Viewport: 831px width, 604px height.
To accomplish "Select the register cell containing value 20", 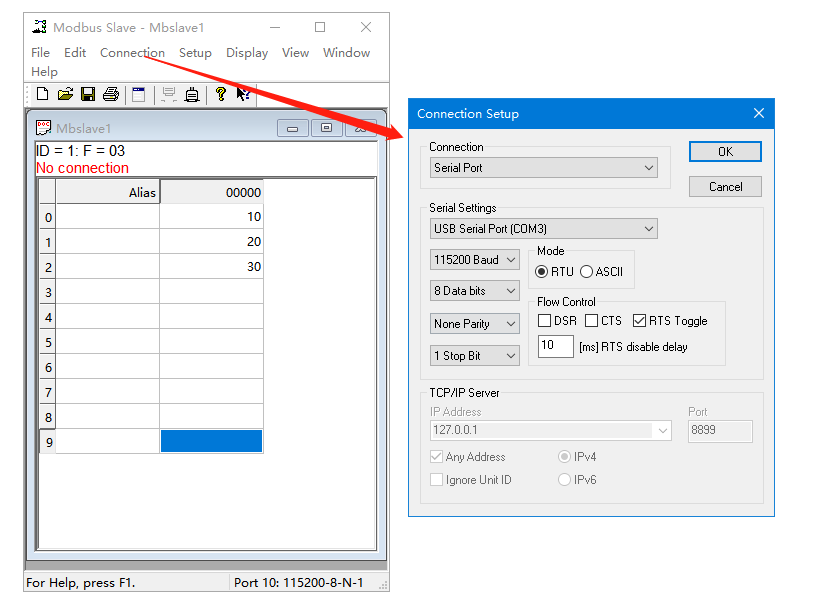I will (x=211, y=242).
